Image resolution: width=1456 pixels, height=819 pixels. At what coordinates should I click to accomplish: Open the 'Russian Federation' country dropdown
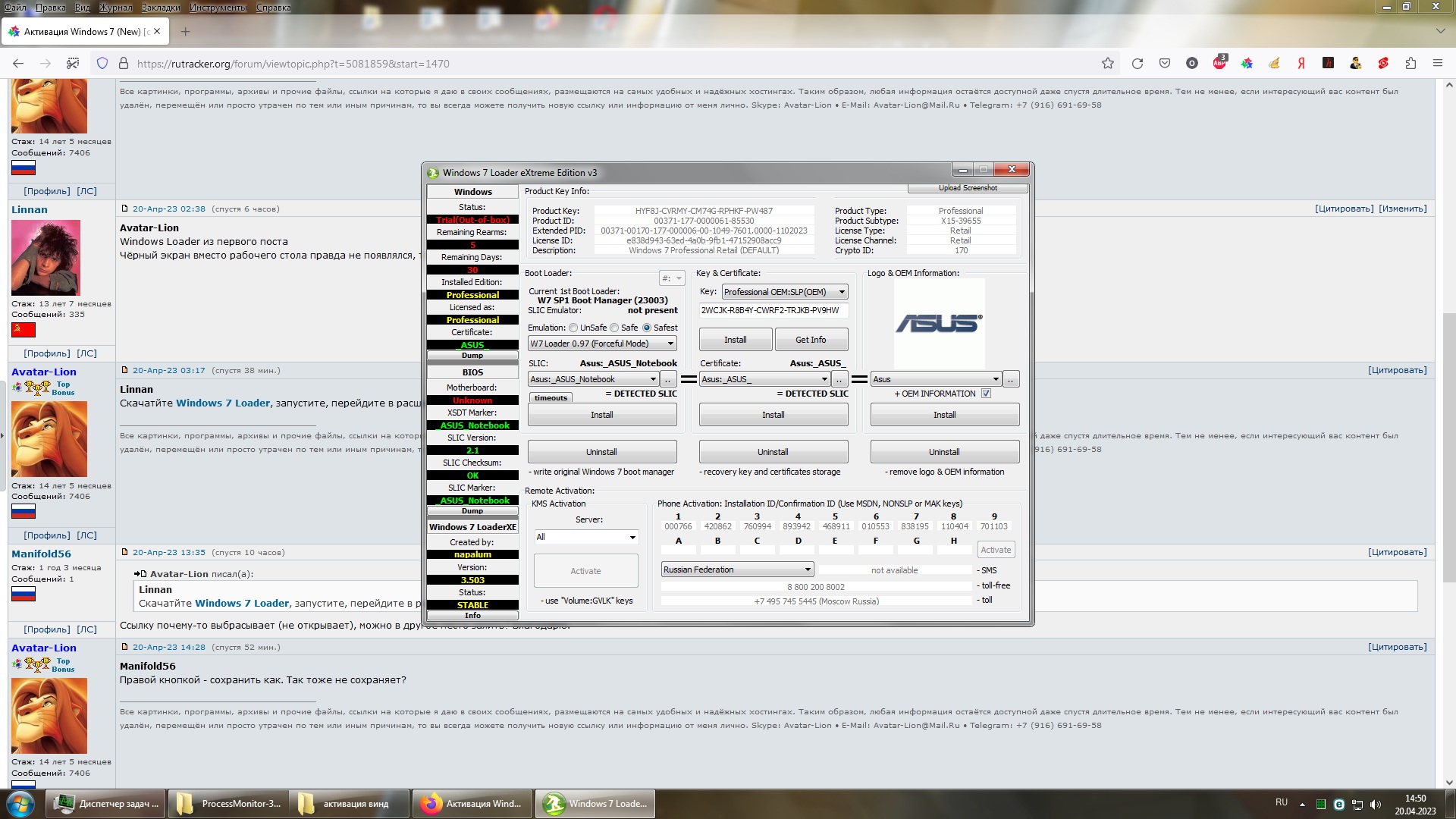[737, 570]
